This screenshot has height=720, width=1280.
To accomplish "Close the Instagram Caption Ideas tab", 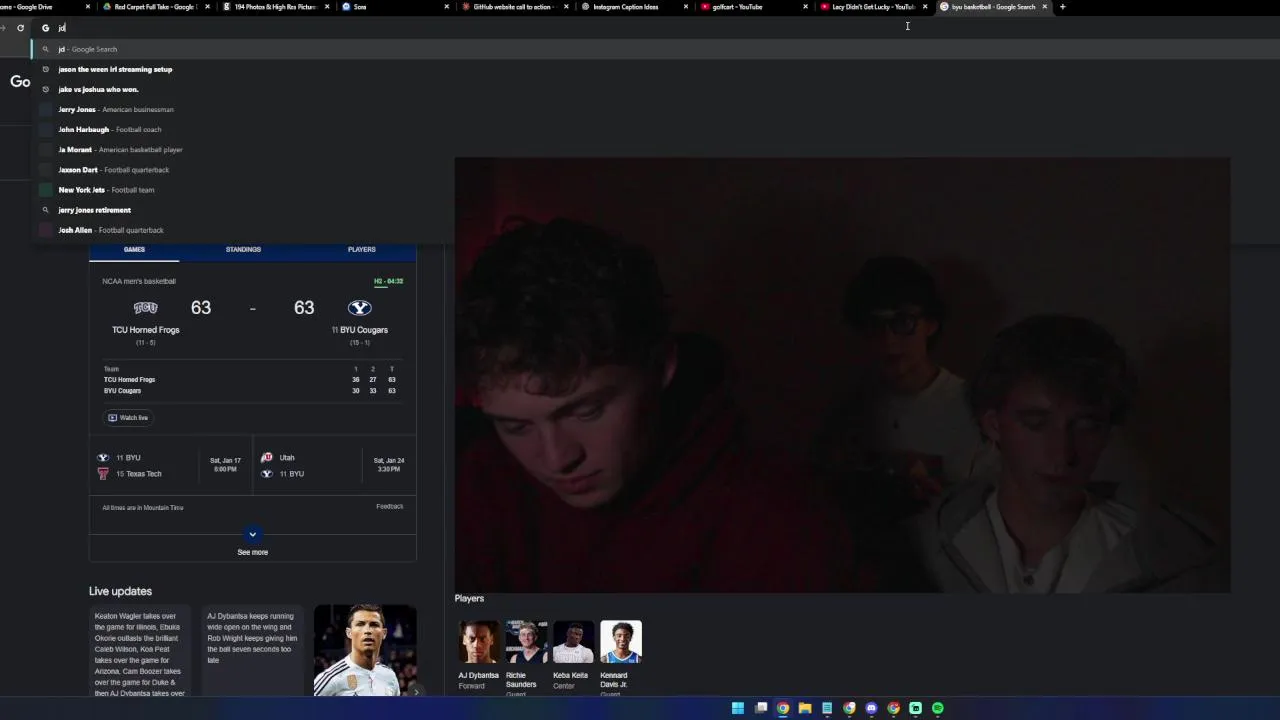I will click(x=686, y=7).
